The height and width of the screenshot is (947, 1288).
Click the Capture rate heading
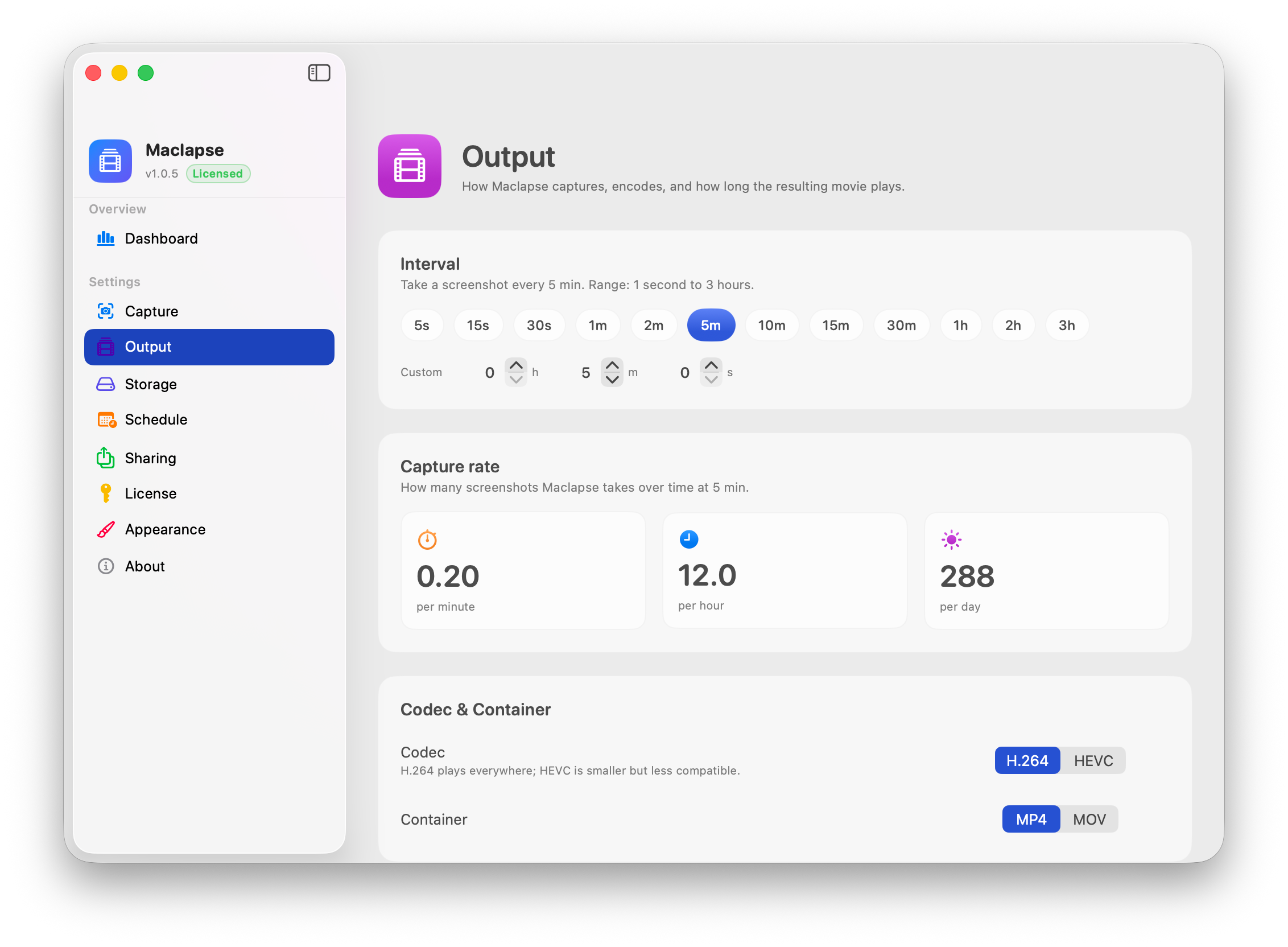[x=450, y=467]
